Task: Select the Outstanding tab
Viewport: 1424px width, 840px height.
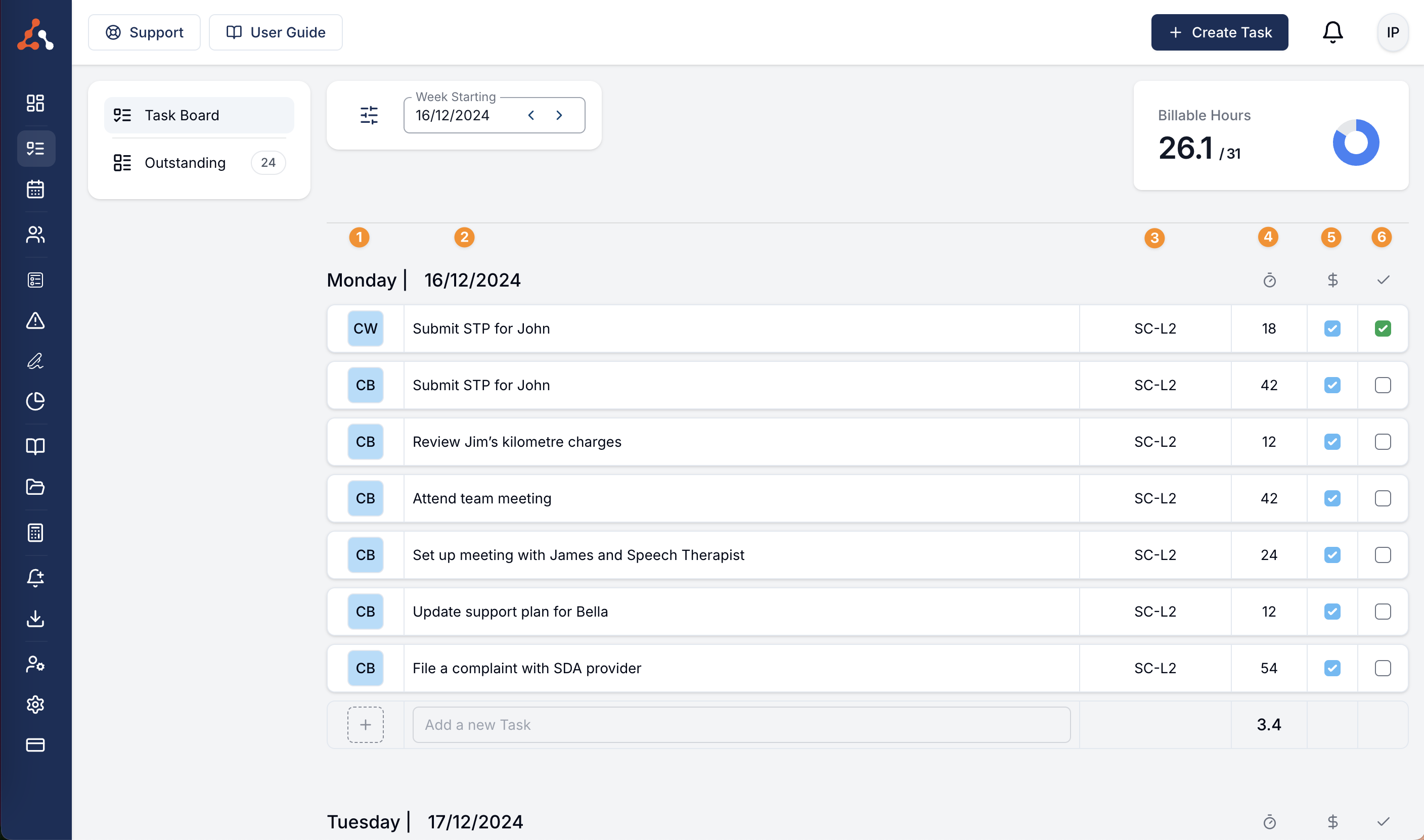Action: (x=199, y=162)
